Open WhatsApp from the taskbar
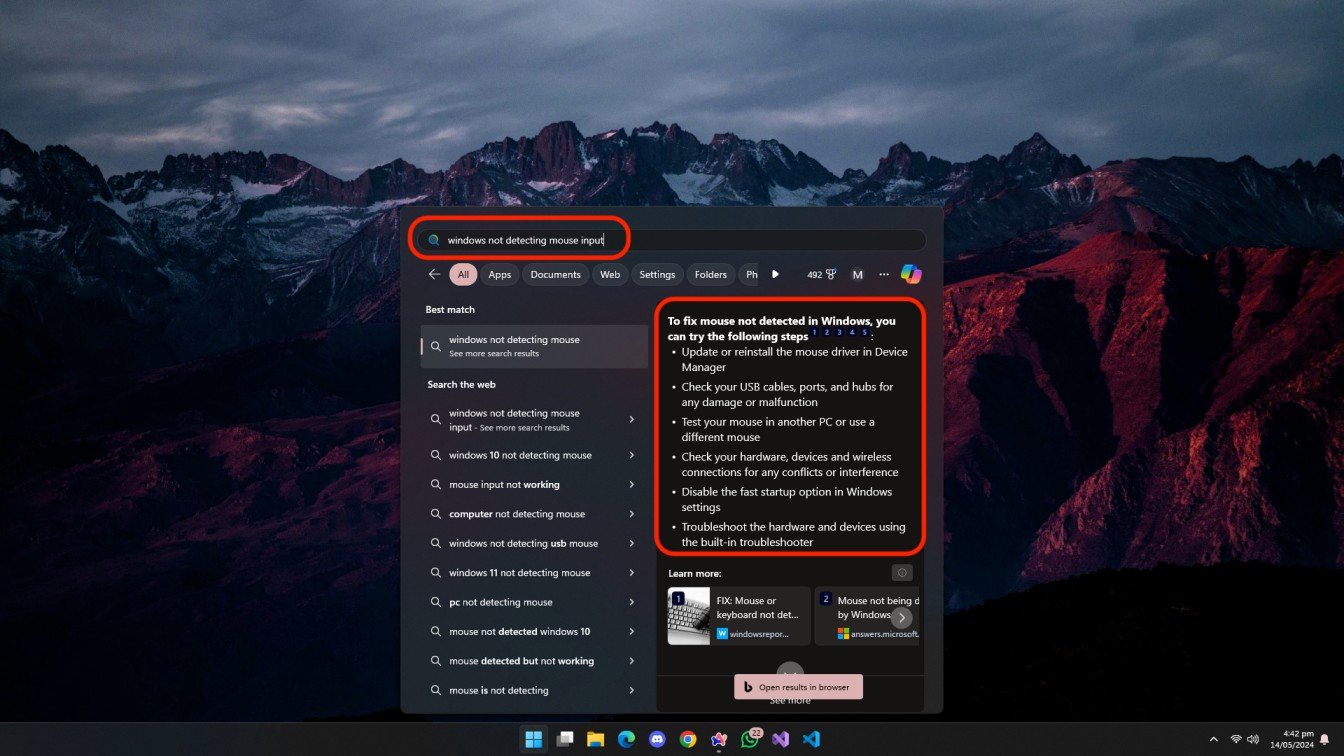 (x=750, y=739)
